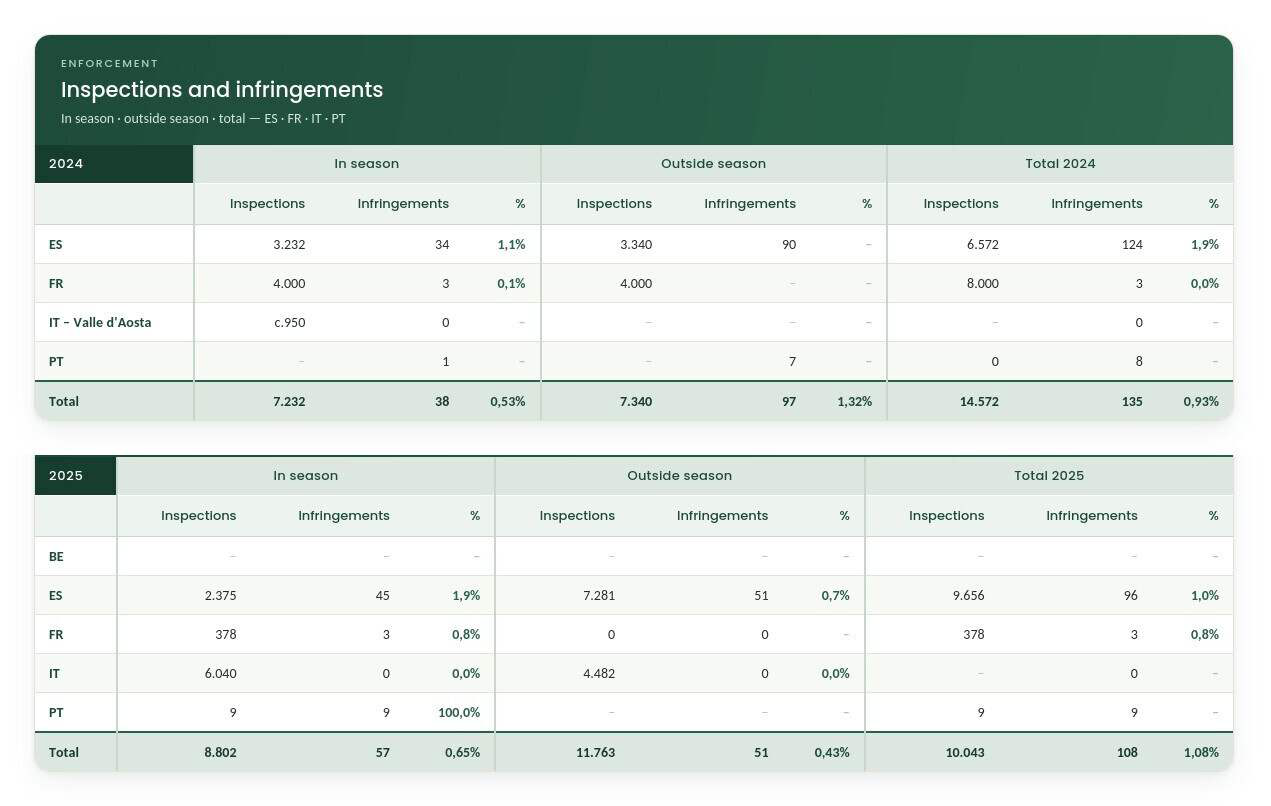This screenshot has width=1271, height=806.
Task: Click the 2024 'Outside season' group header
Action: click(713, 164)
